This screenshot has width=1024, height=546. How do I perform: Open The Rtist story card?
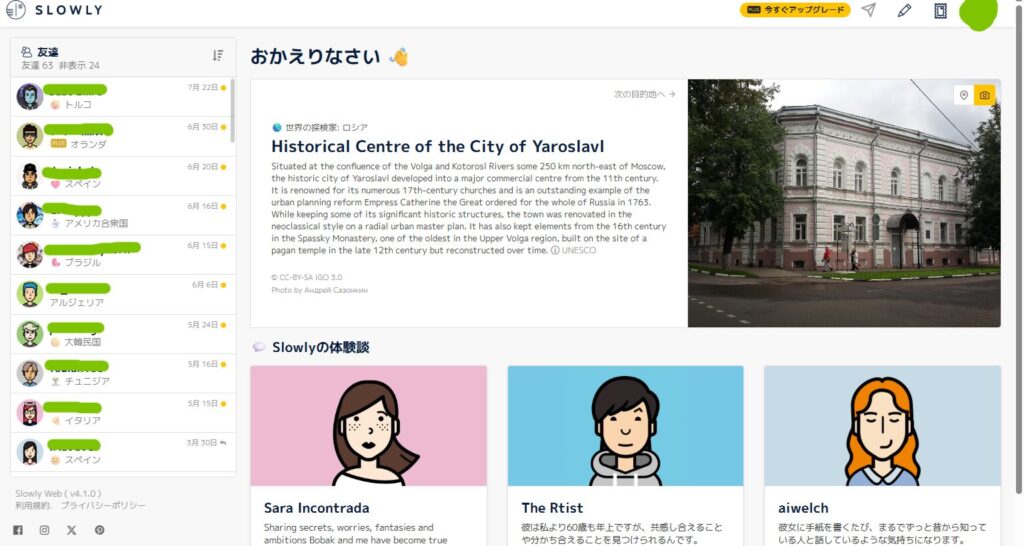[625, 456]
